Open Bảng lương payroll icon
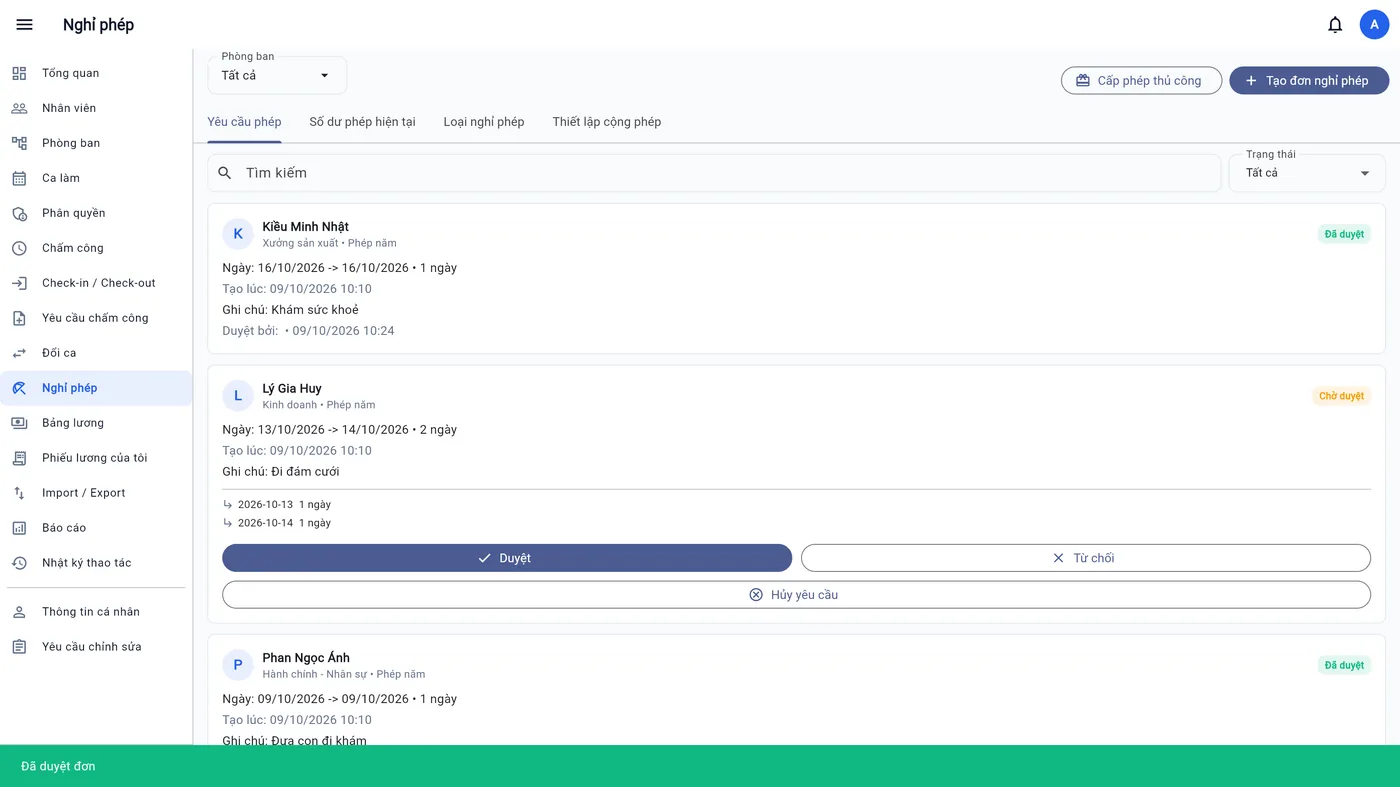This screenshot has width=1400, height=787. coord(19,423)
